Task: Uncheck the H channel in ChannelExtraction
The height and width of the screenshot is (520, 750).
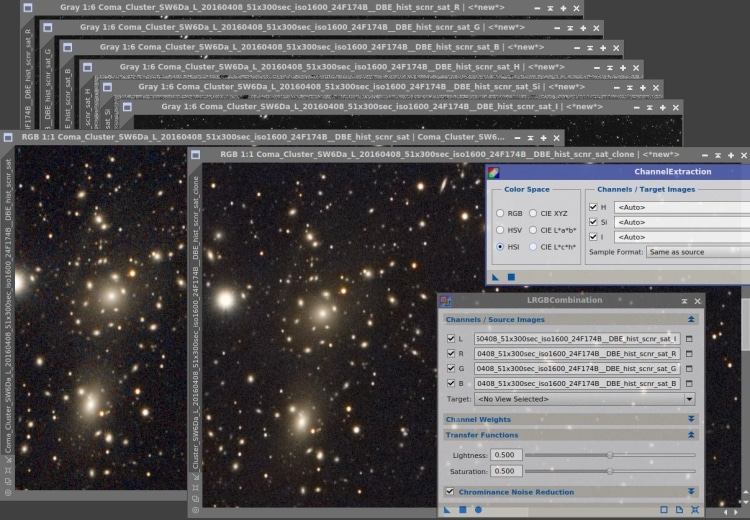Action: point(593,207)
